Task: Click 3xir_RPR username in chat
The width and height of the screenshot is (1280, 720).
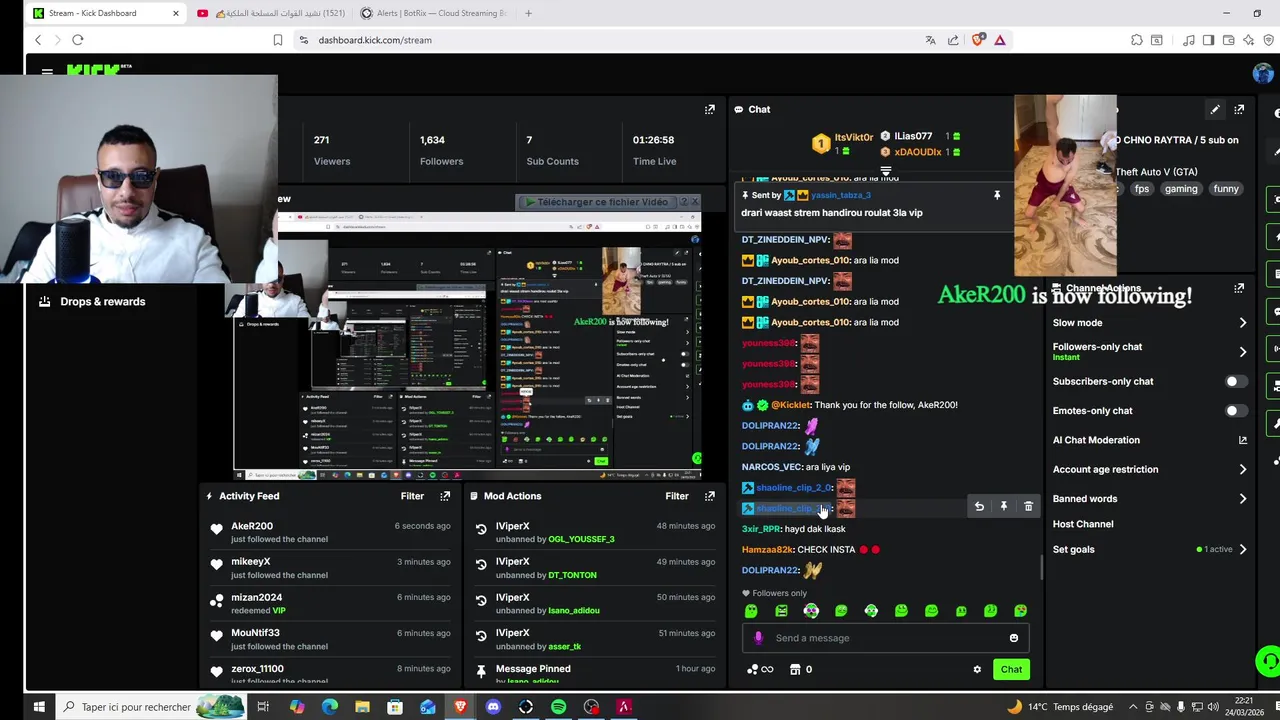Action: click(761, 529)
